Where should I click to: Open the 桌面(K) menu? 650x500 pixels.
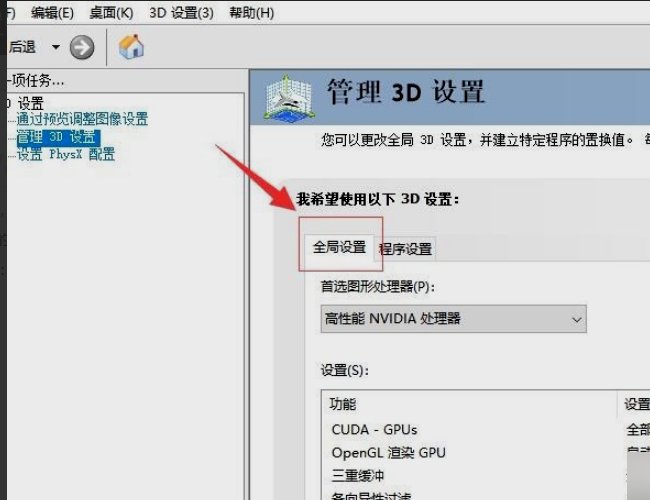[x=112, y=13]
